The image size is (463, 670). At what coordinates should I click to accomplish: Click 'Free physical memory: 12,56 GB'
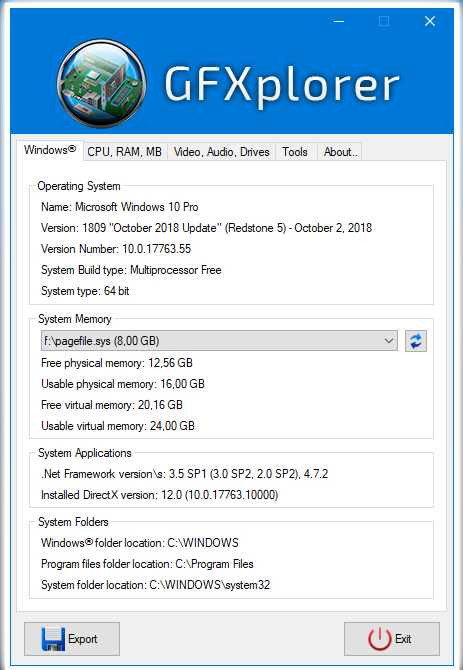coord(117,363)
